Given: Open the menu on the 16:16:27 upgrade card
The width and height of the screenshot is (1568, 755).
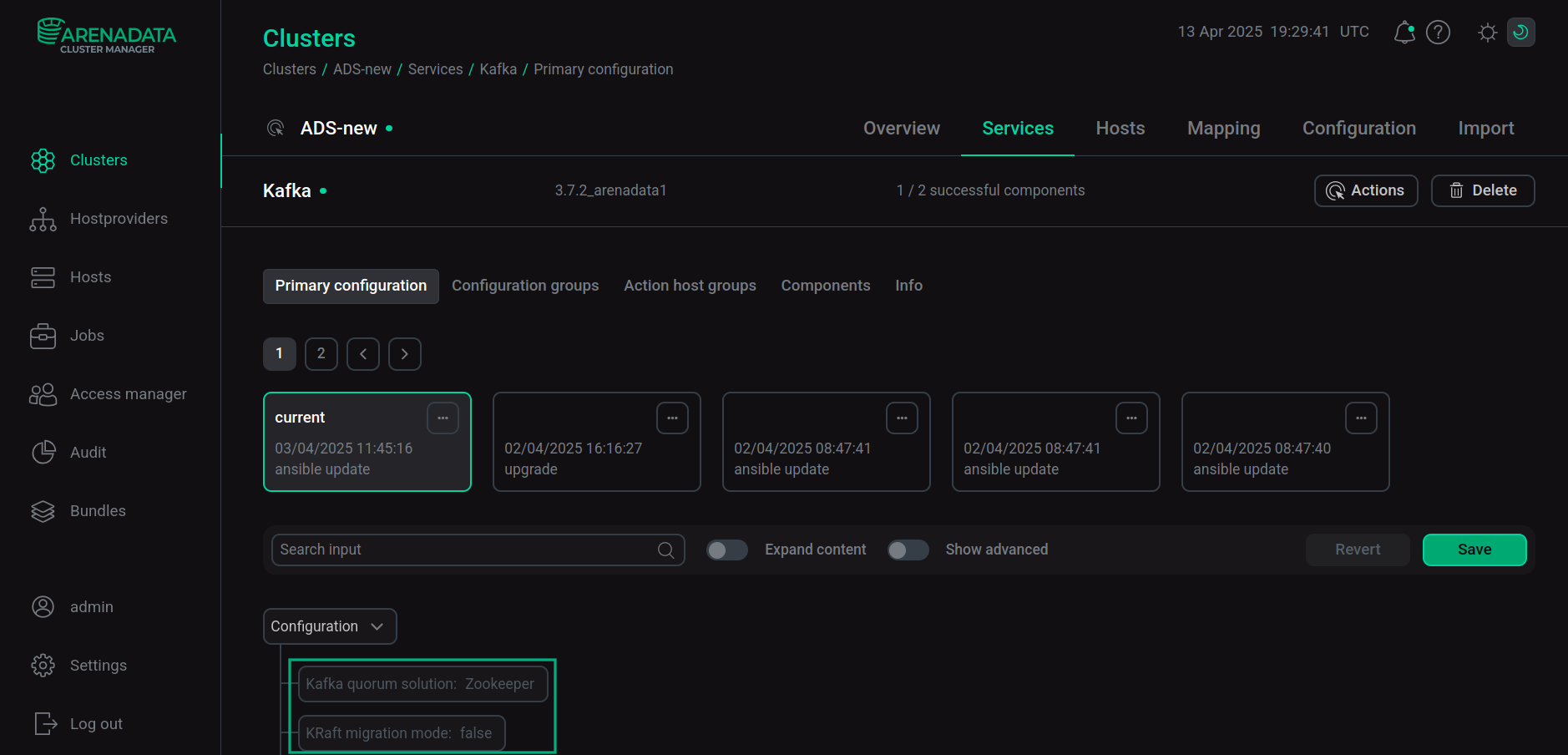Looking at the screenshot, I should [672, 418].
